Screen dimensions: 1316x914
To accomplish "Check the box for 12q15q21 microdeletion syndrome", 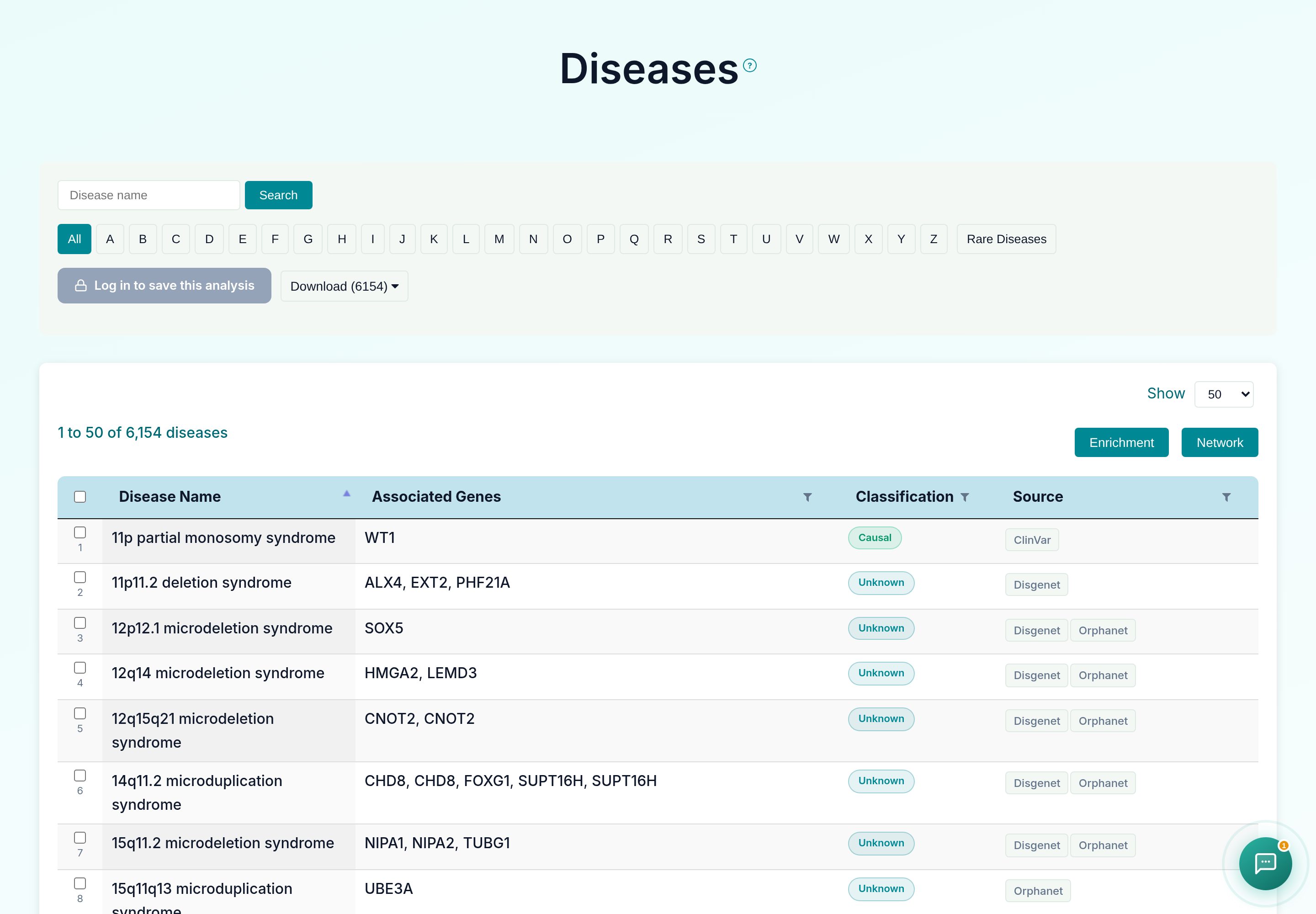I will (x=80, y=713).
